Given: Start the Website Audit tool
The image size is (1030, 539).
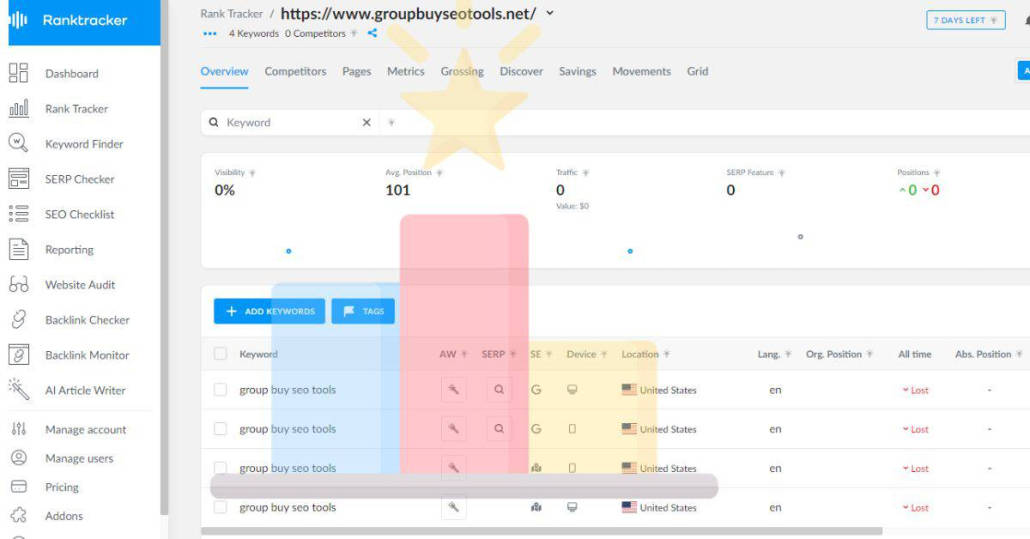Looking at the screenshot, I should click(80, 285).
